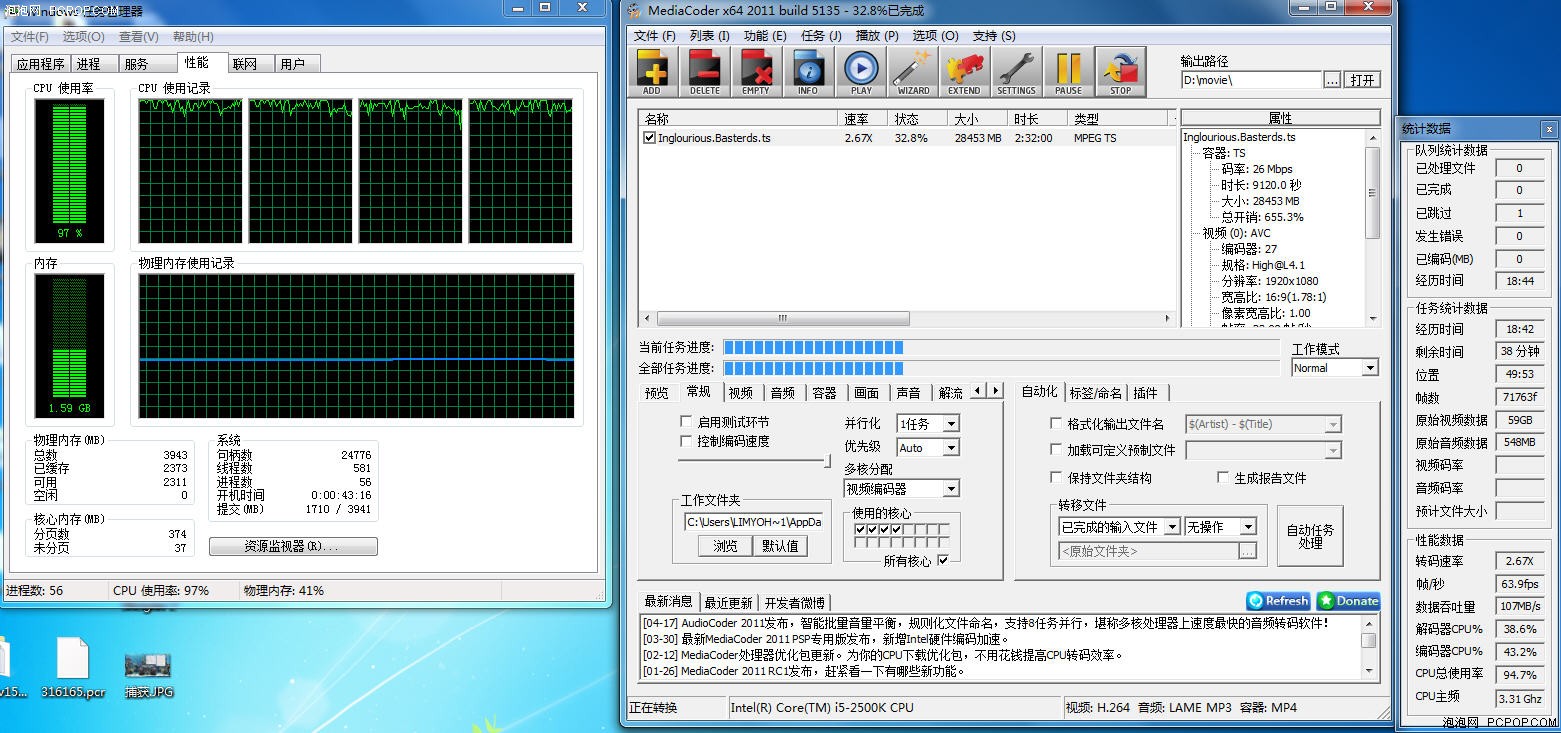The width and height of the screenshot is (1561, 733).
Task: Enable the 格式化输出文件名 checkbox
Action: (x=1057, y=423)
